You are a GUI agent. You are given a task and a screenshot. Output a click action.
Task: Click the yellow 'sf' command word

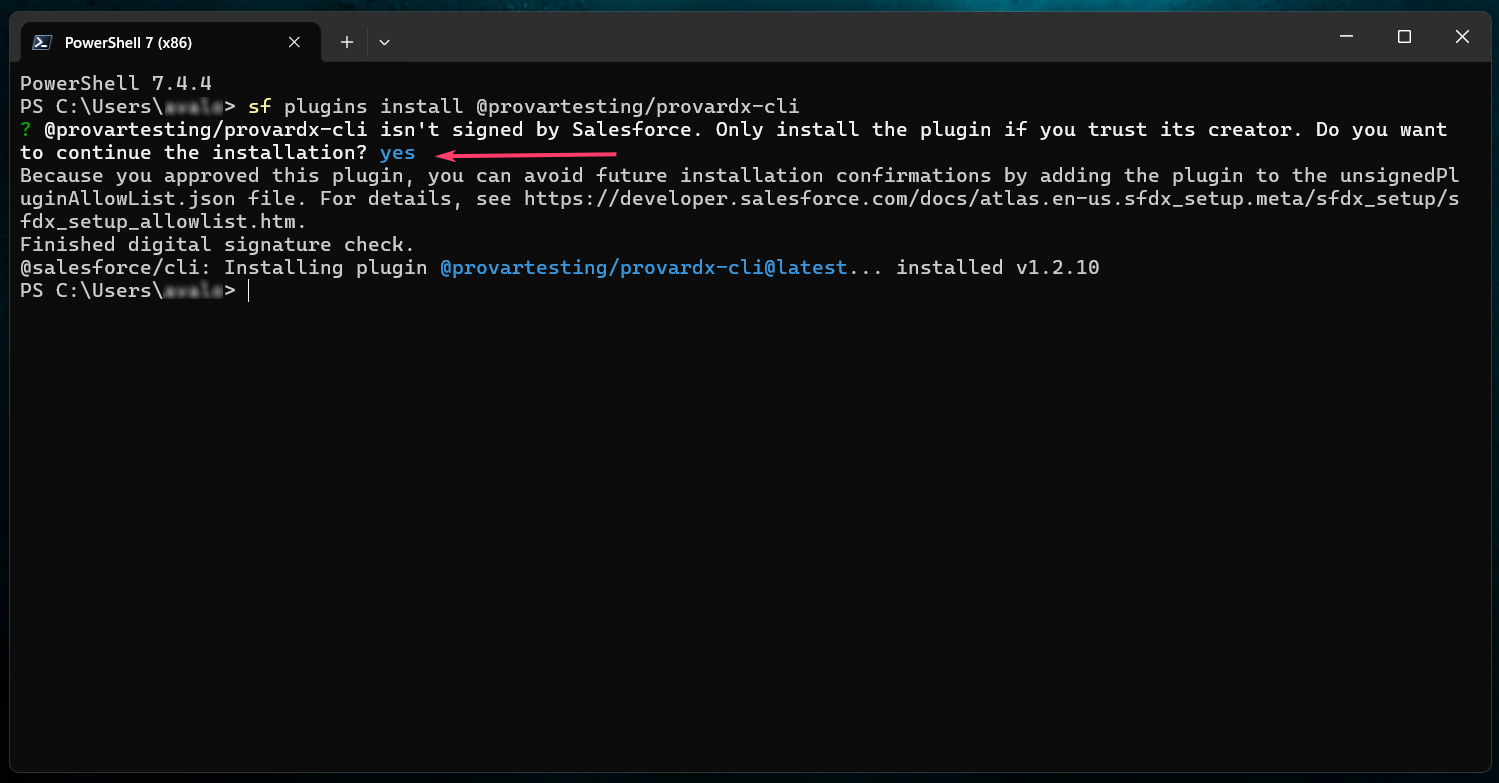(x=259, y=107)
